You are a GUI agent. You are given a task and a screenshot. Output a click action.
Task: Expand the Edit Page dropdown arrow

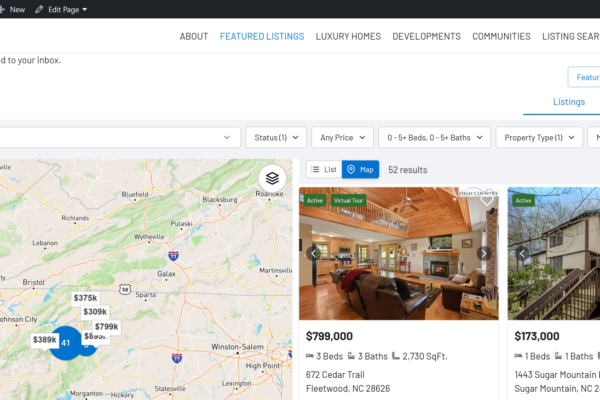click(x=85, y=10)
